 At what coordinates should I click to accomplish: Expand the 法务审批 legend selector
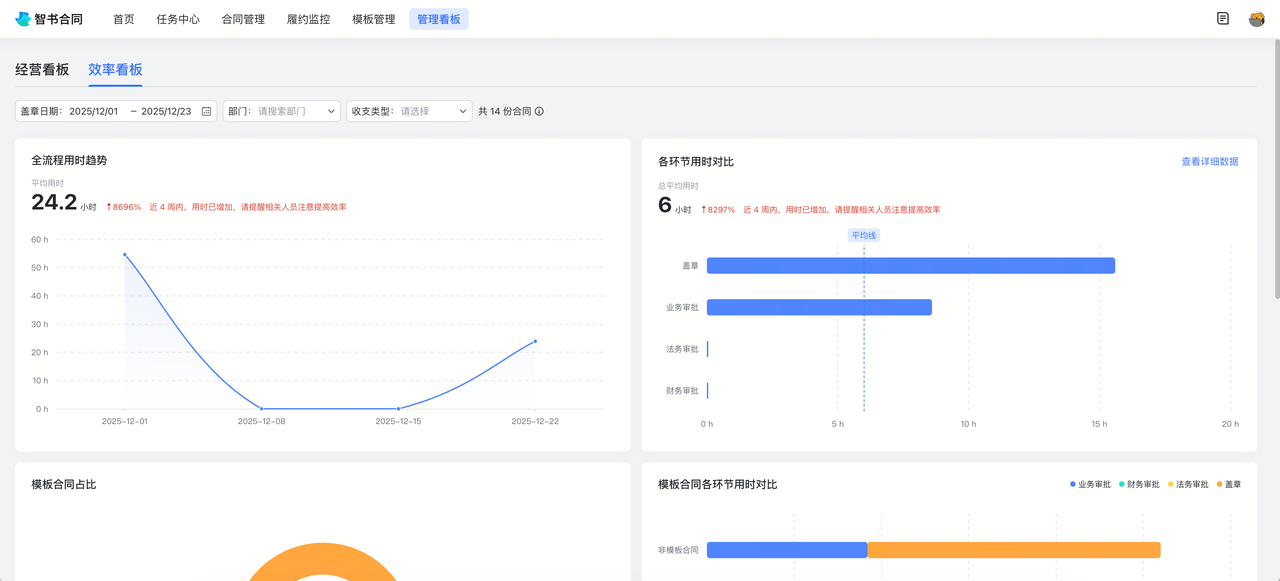point(1190,484)
